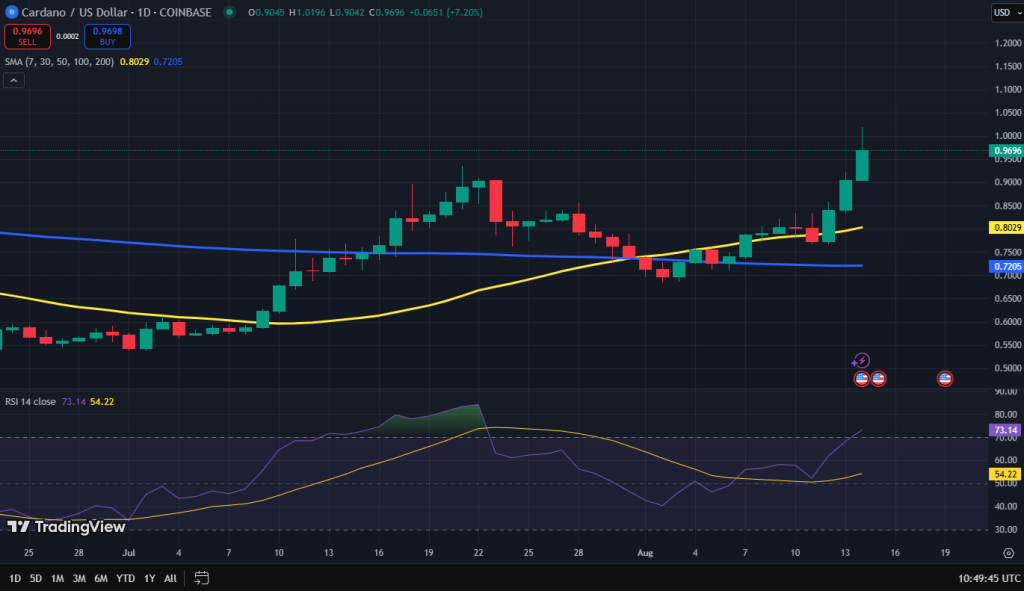
Task: Open the USD currency dropdown
Action: [1006, 12]
